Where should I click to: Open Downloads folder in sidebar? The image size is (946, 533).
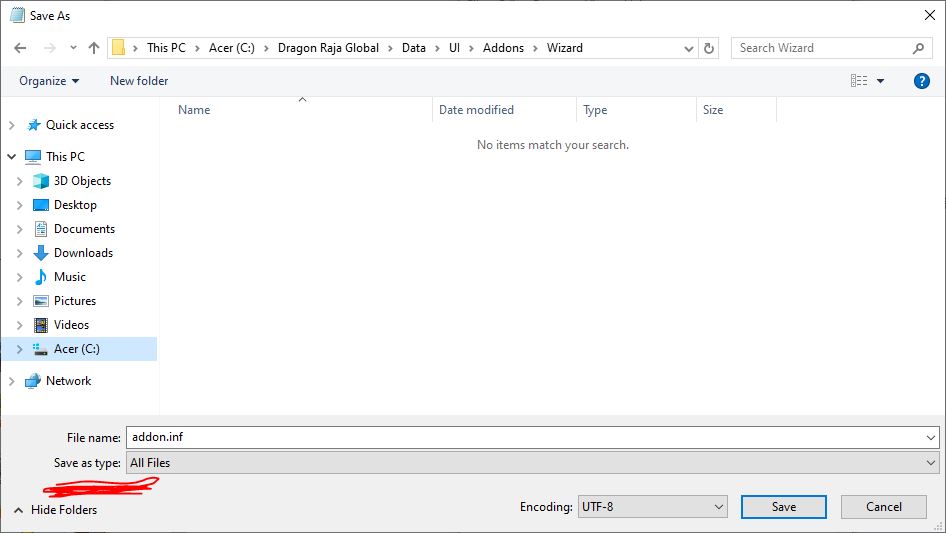point(83,253)
